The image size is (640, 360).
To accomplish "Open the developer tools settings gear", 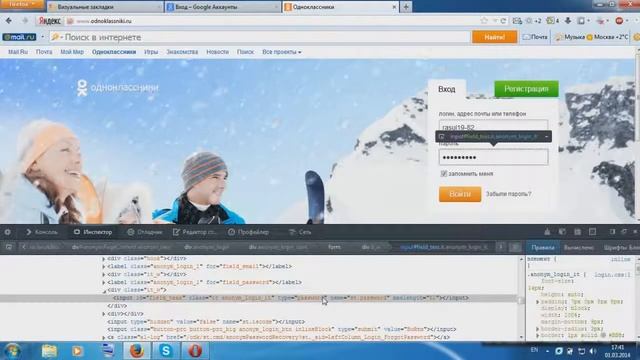I will [8, 232].
